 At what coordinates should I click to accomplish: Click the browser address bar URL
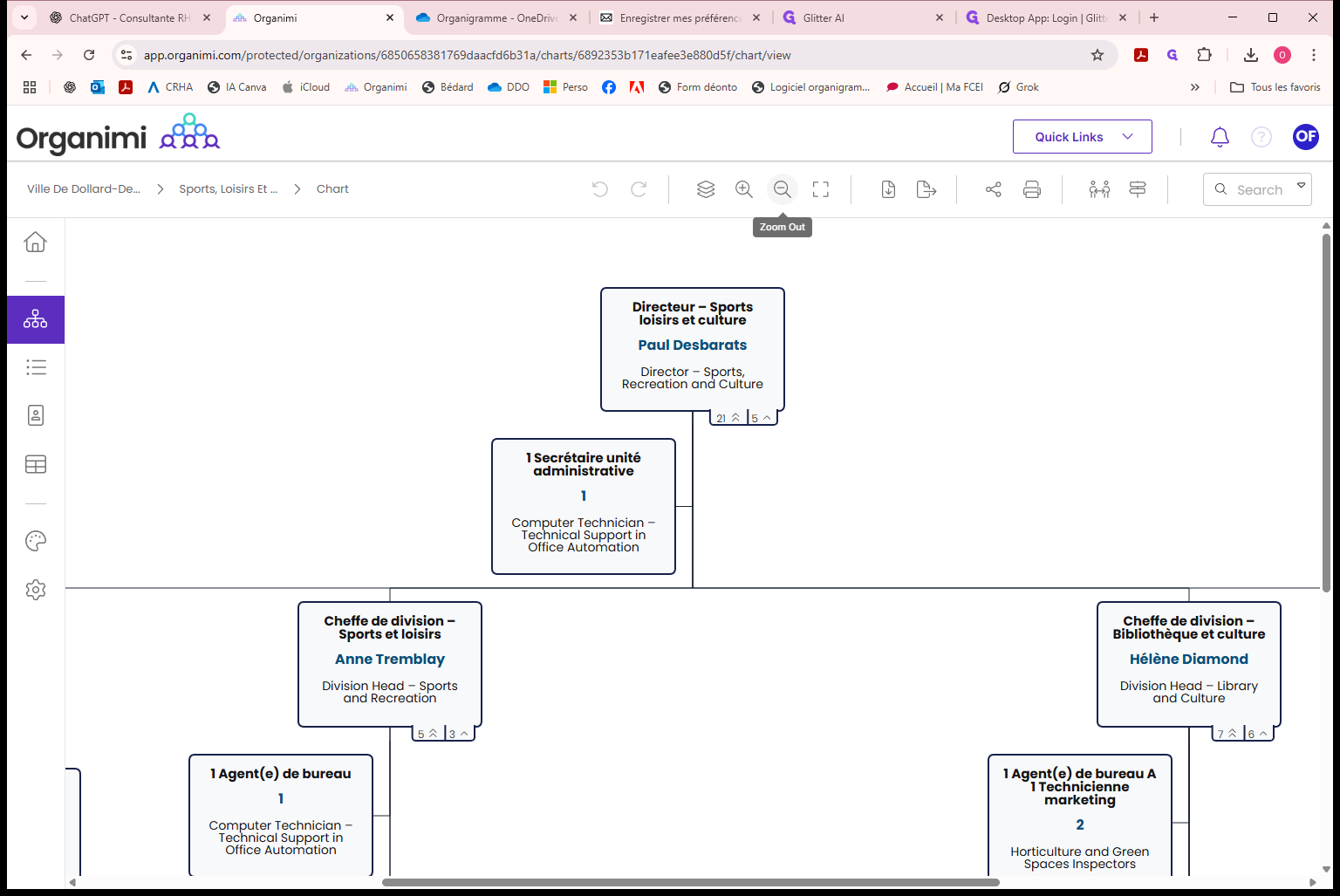click(468, 55)
